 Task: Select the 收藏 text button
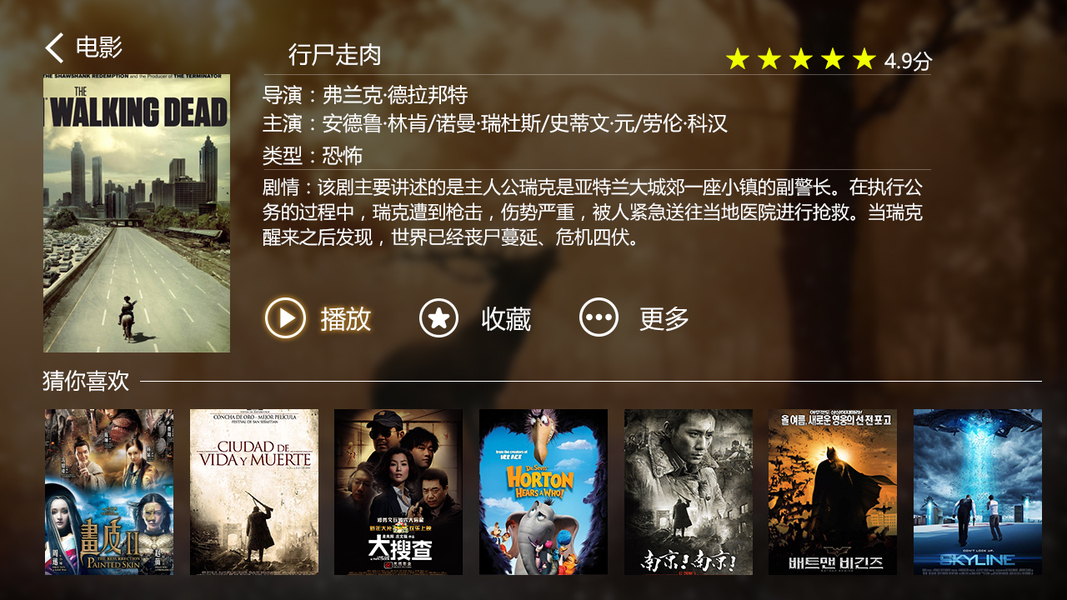[506, 318]
